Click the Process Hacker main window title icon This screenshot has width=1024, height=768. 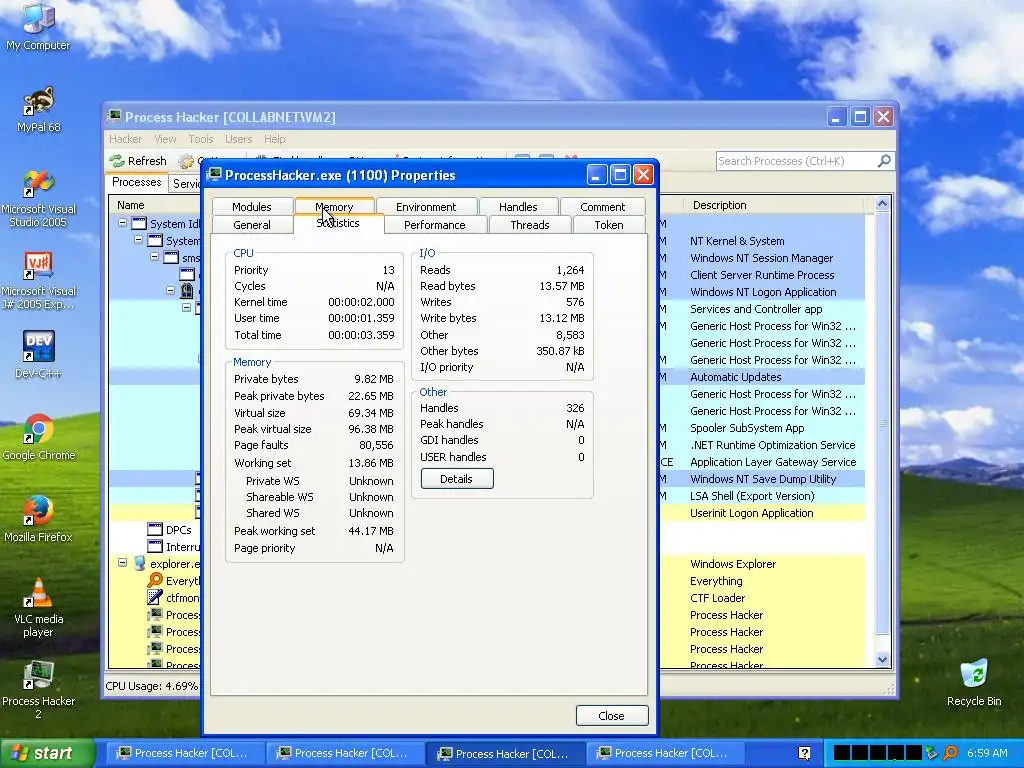coord(114,117)
